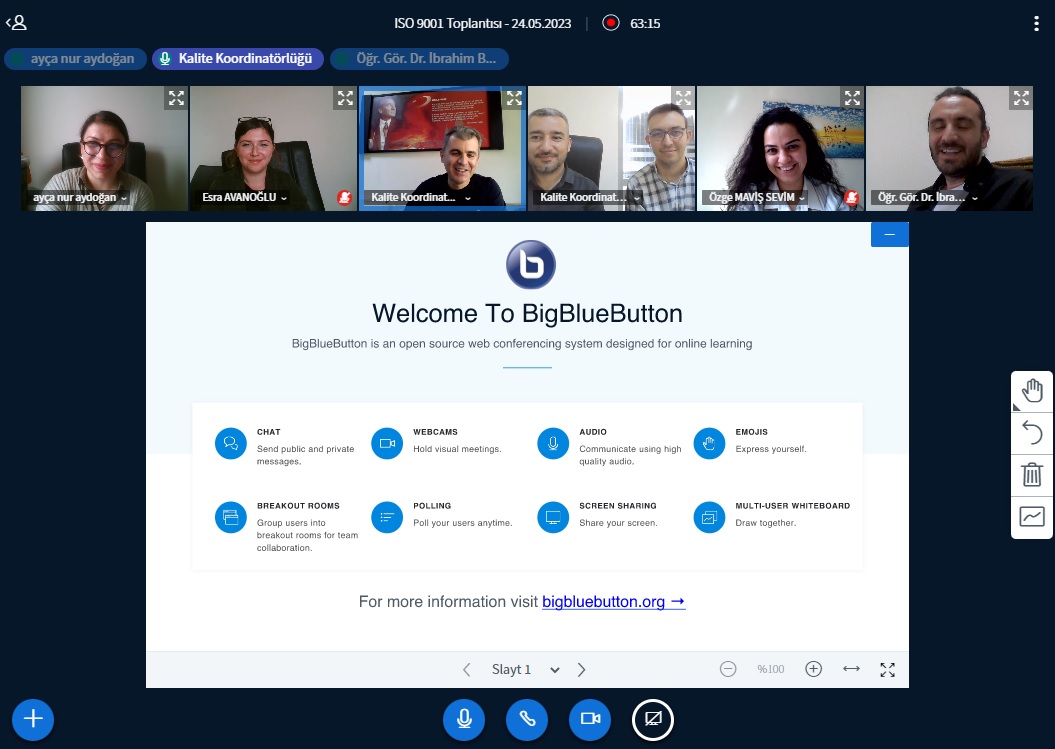Leave audio with phone button
The width and height of the screenshot is (1055, 749).
tap(527, 719)
